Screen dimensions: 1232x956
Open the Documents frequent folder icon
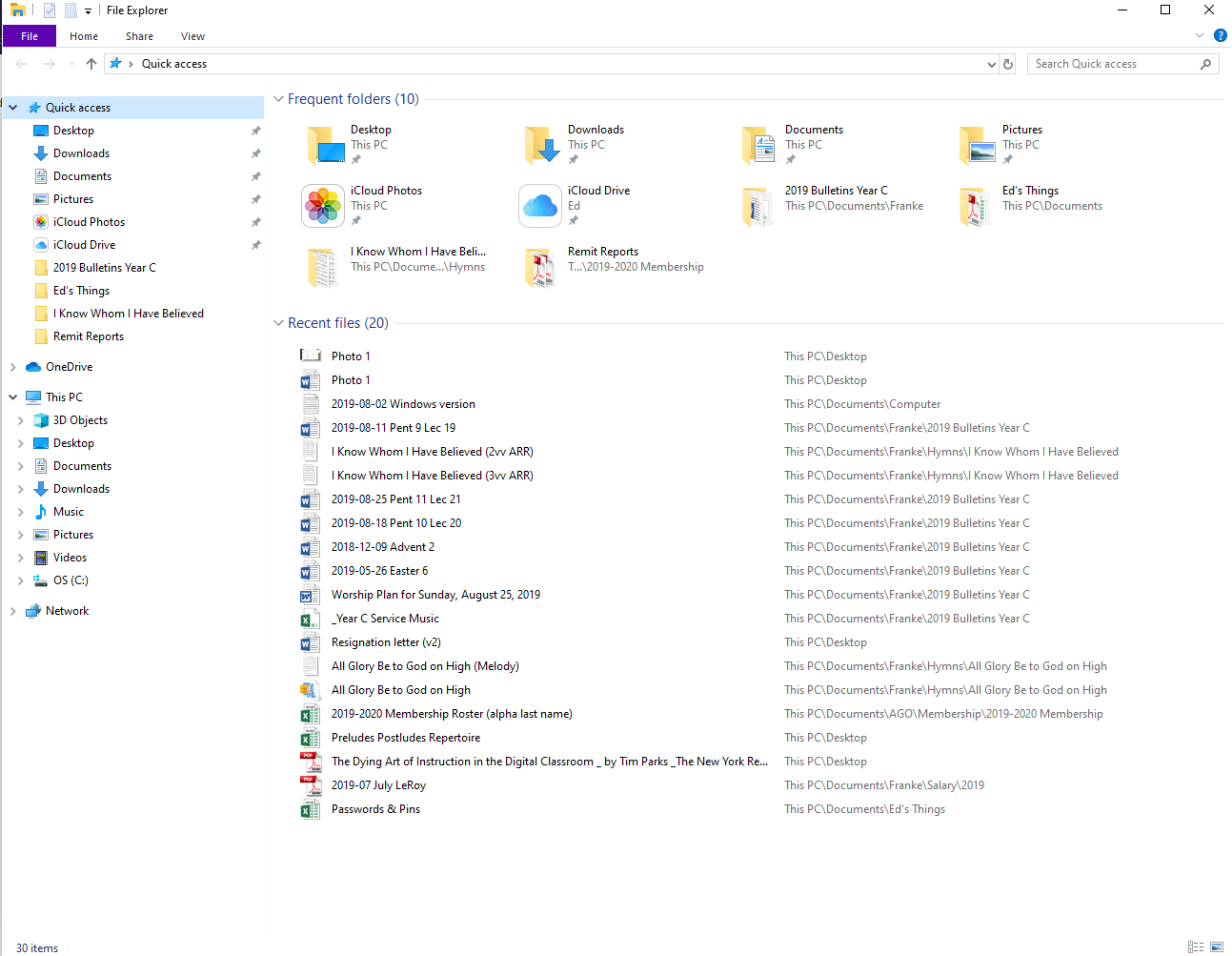point(760,146)
